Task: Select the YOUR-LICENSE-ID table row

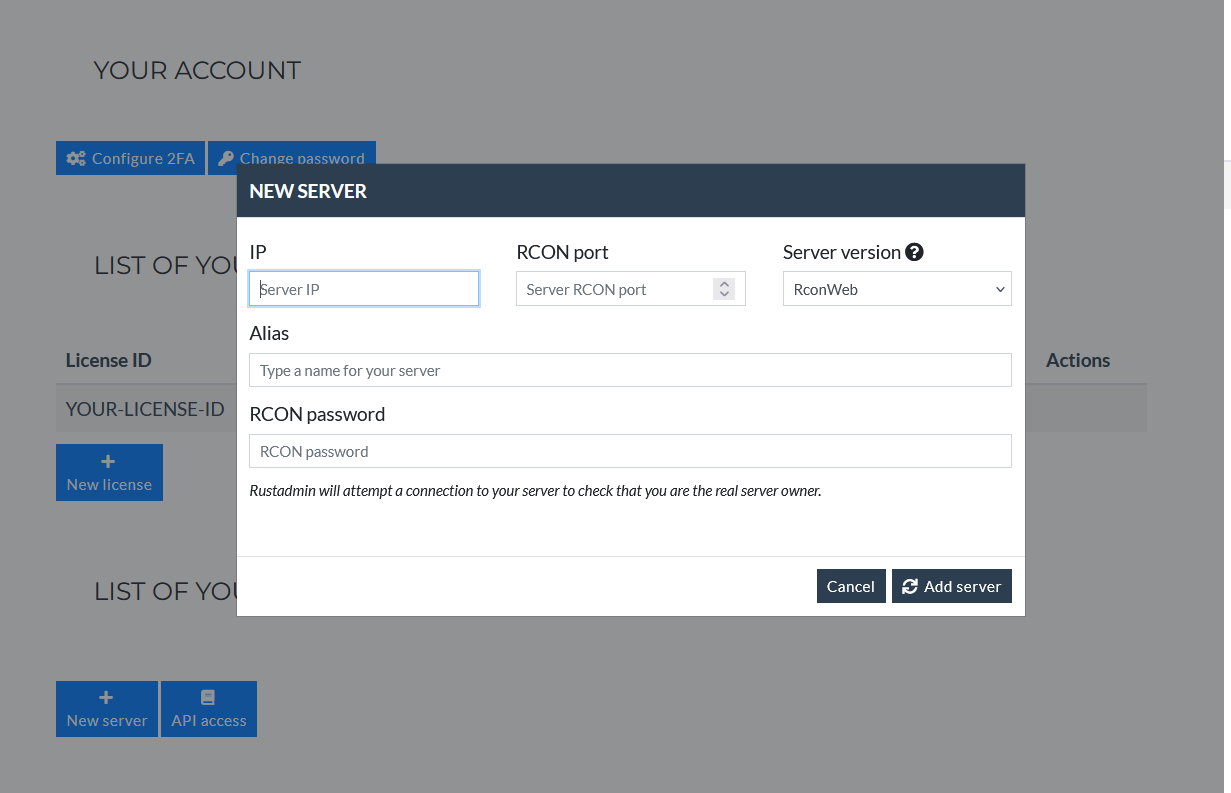Action: click(145, 409)
